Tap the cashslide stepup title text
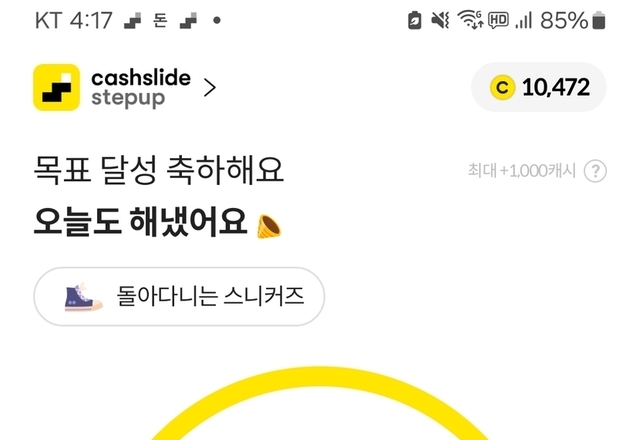The image size is (640, 440). click(x=140, y=89)
